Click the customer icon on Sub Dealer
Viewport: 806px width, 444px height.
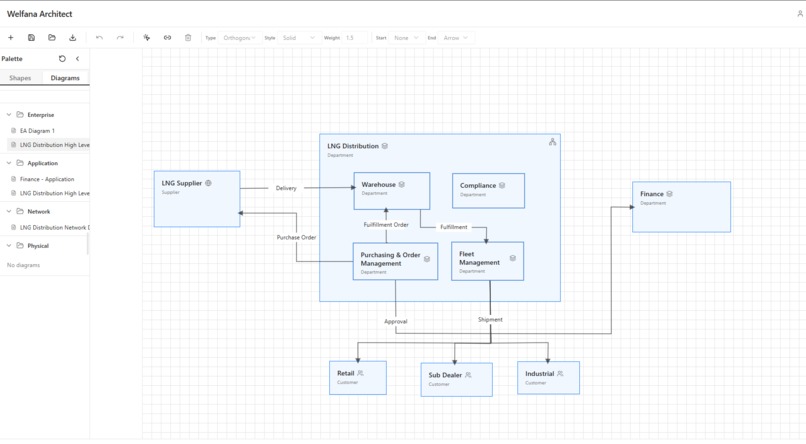tap(468, 375)
